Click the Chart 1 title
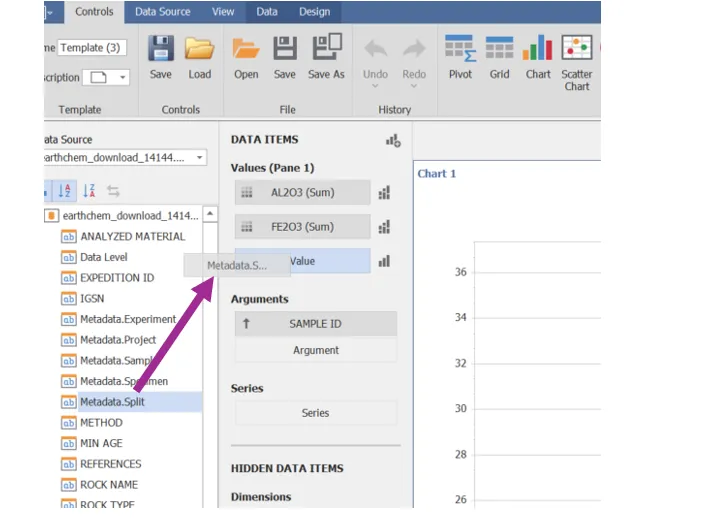The height and width of the screenshot is (528, 709). pyautogui.click(x=436, y=174)
